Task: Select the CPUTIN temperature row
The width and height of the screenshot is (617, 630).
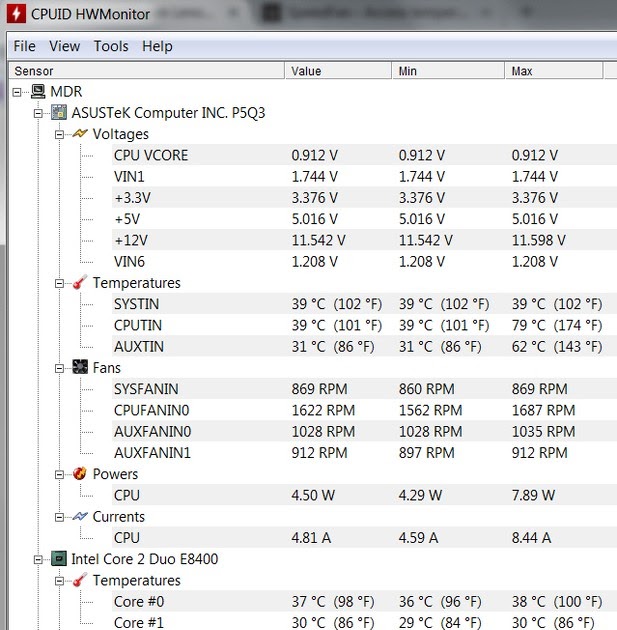Action: point(364,325)
